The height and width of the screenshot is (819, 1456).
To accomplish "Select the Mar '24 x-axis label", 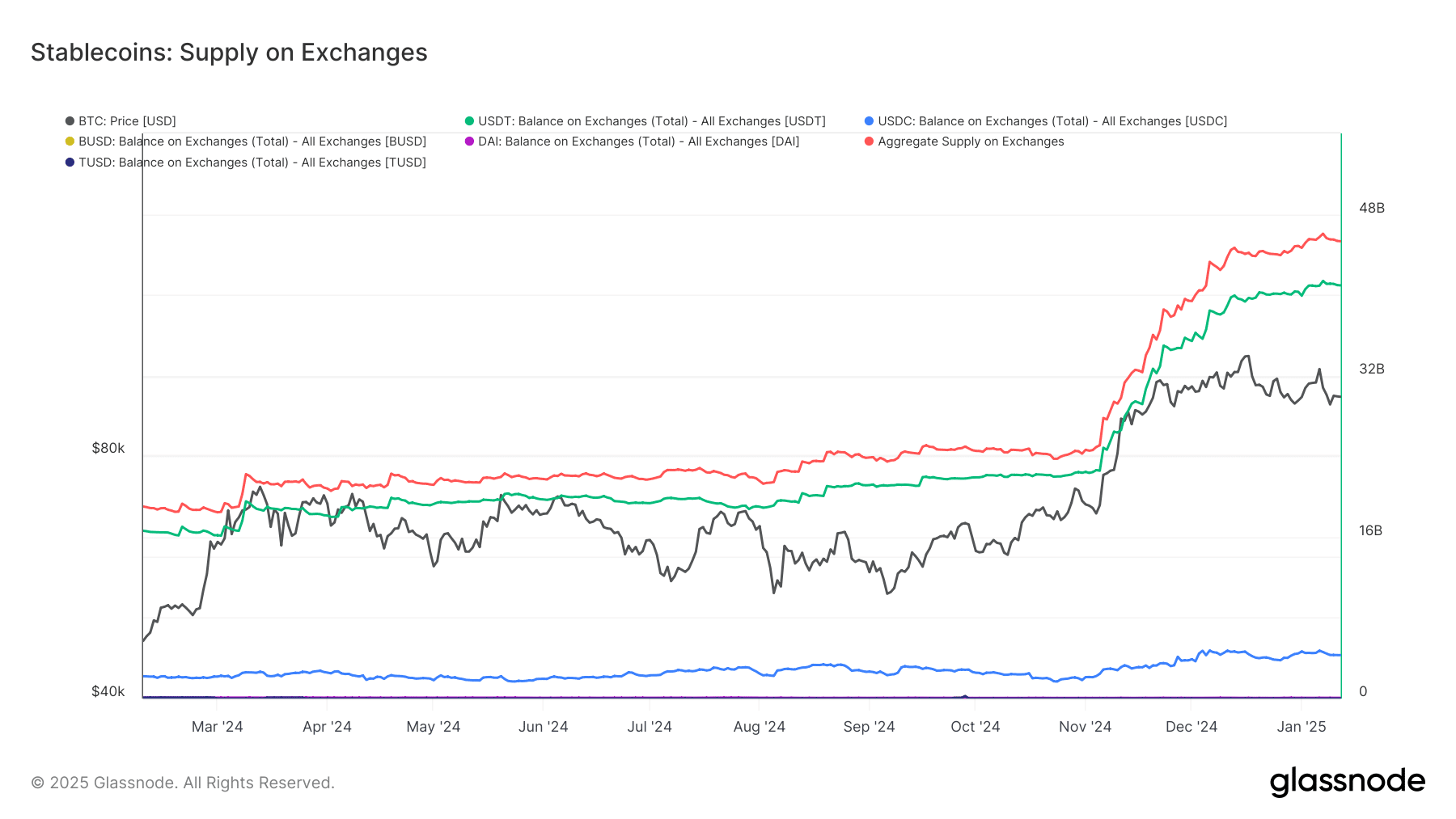I will (x=217, y=727).
